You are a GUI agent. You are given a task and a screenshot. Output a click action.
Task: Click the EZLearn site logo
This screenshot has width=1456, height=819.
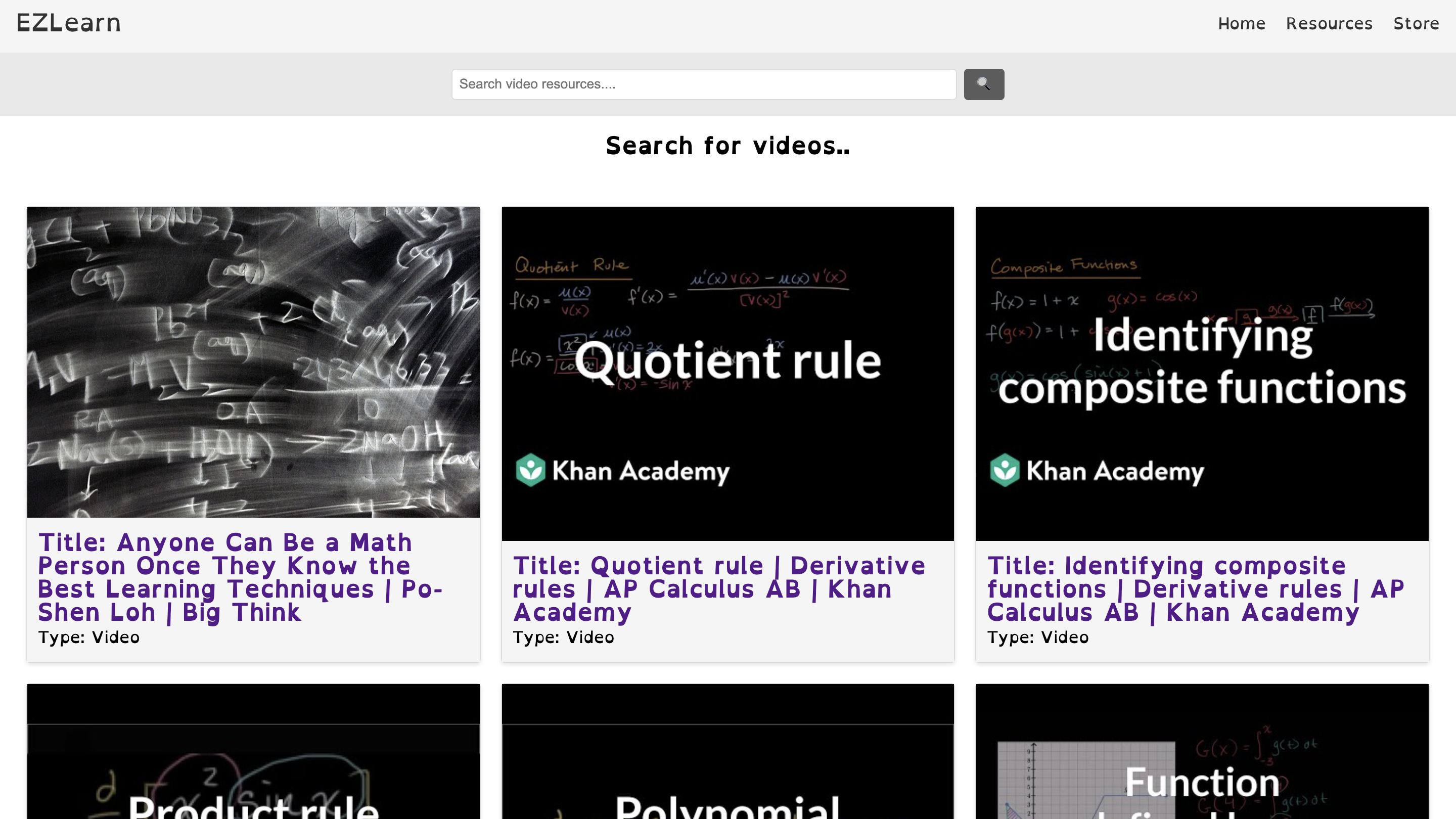tap(68, 23)
